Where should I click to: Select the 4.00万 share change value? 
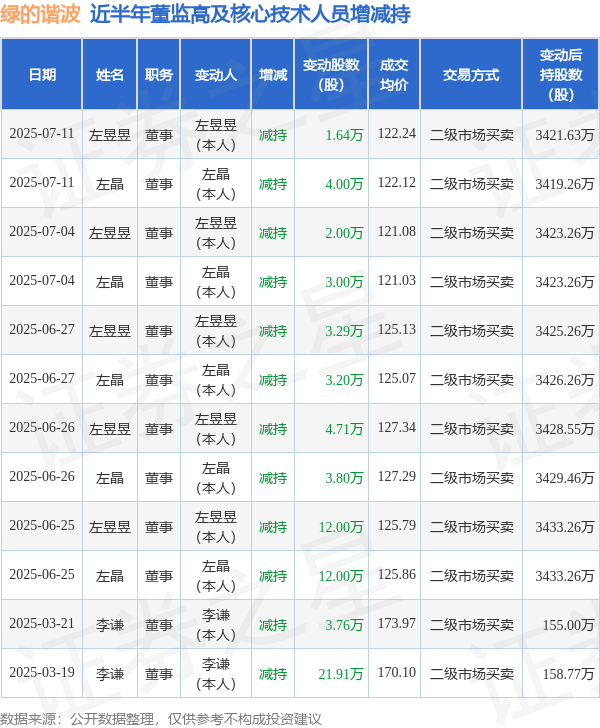tap(344, 184)
